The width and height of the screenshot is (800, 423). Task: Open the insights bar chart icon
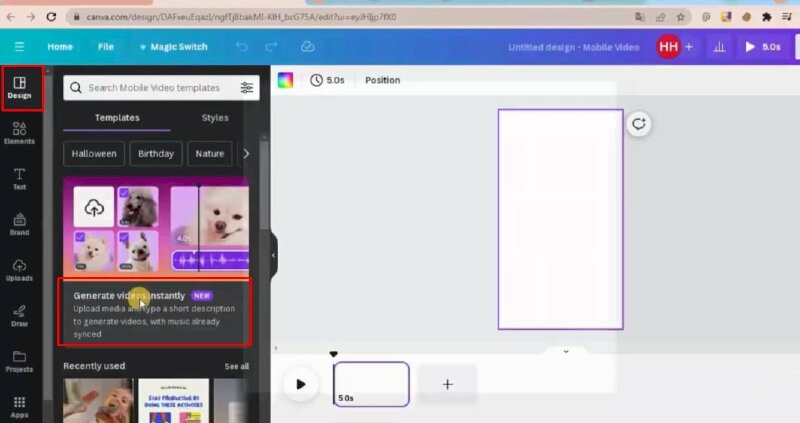point(719,47)
